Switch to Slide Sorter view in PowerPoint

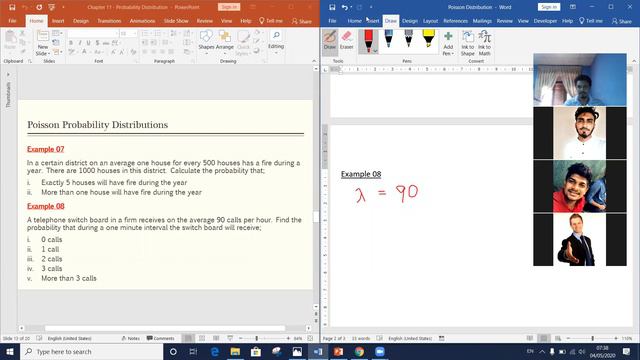click(202, 338)
